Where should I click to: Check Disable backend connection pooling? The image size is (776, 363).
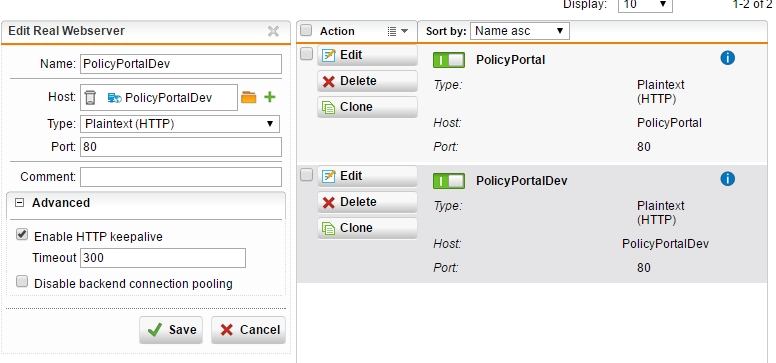(22, 281)
